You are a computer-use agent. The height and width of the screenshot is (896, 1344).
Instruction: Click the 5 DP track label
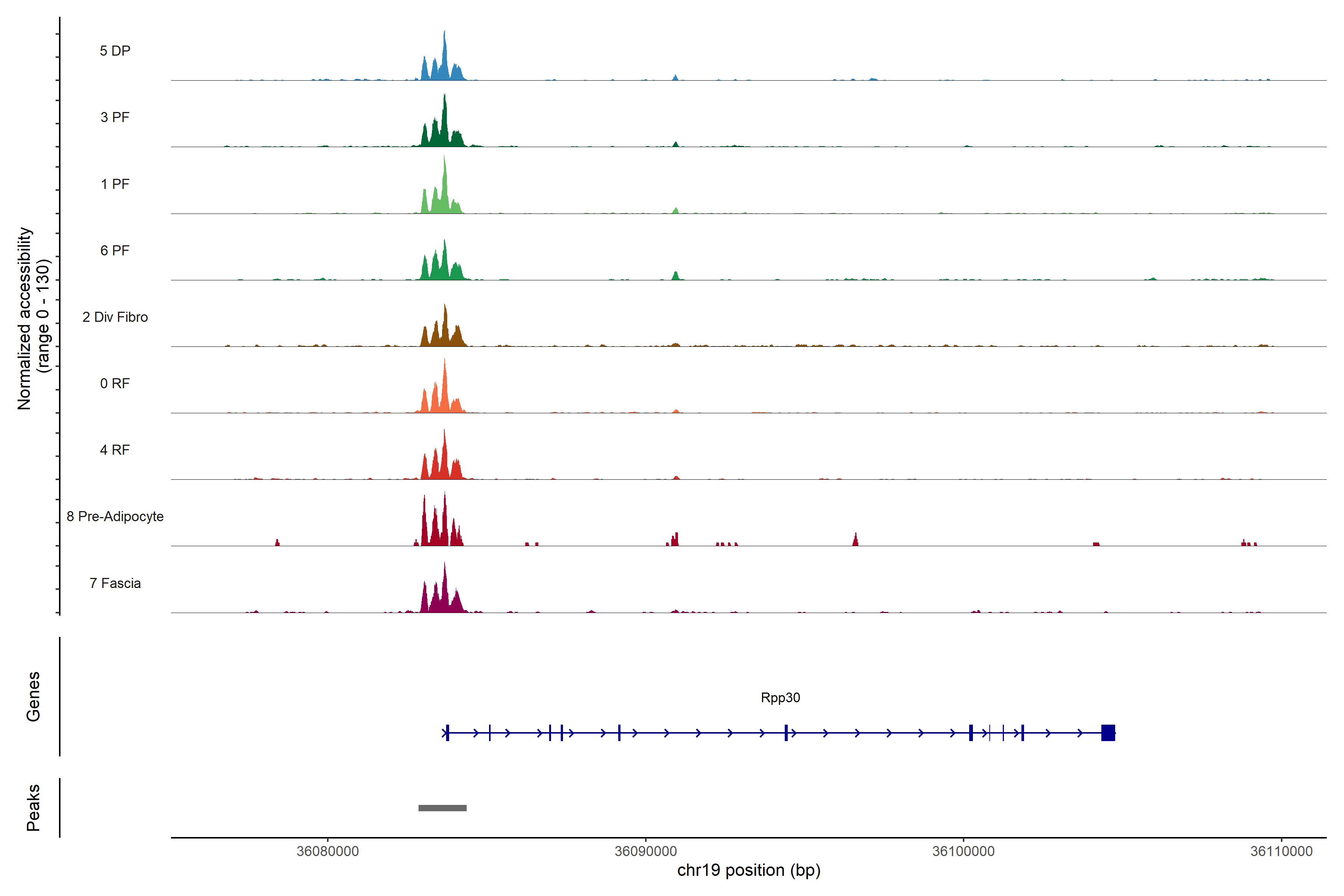[x=115, y=51]
